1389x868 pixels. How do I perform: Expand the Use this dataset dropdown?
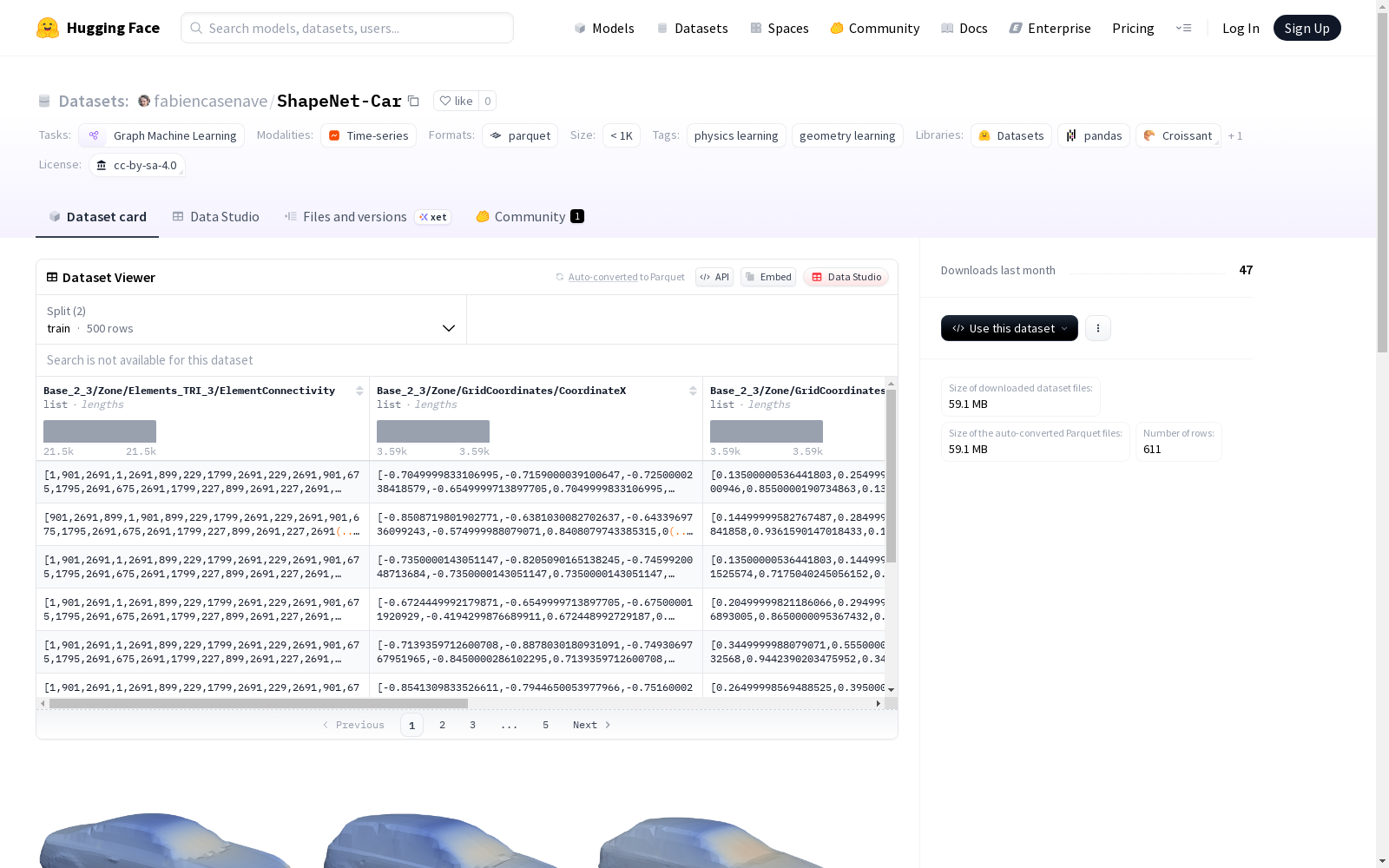click(x=1010, y=328)
